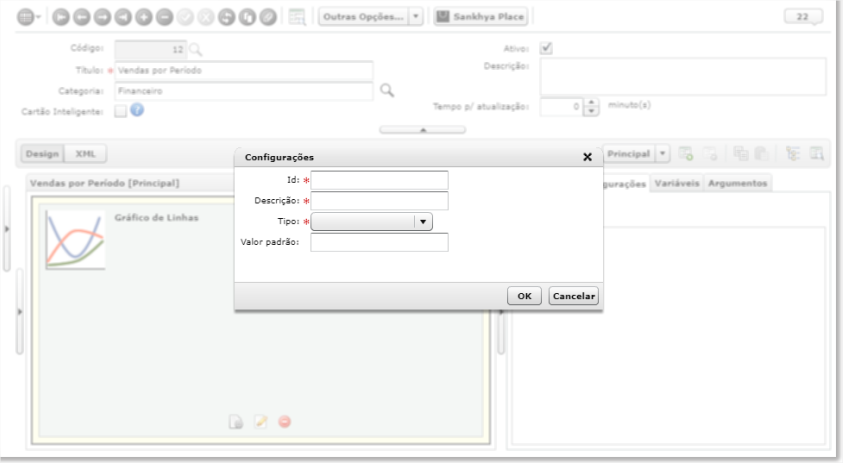Increase Tempo p/ atualização with up stepper
This screenshot has height=463, width=843.
click(x=591, y=102)
